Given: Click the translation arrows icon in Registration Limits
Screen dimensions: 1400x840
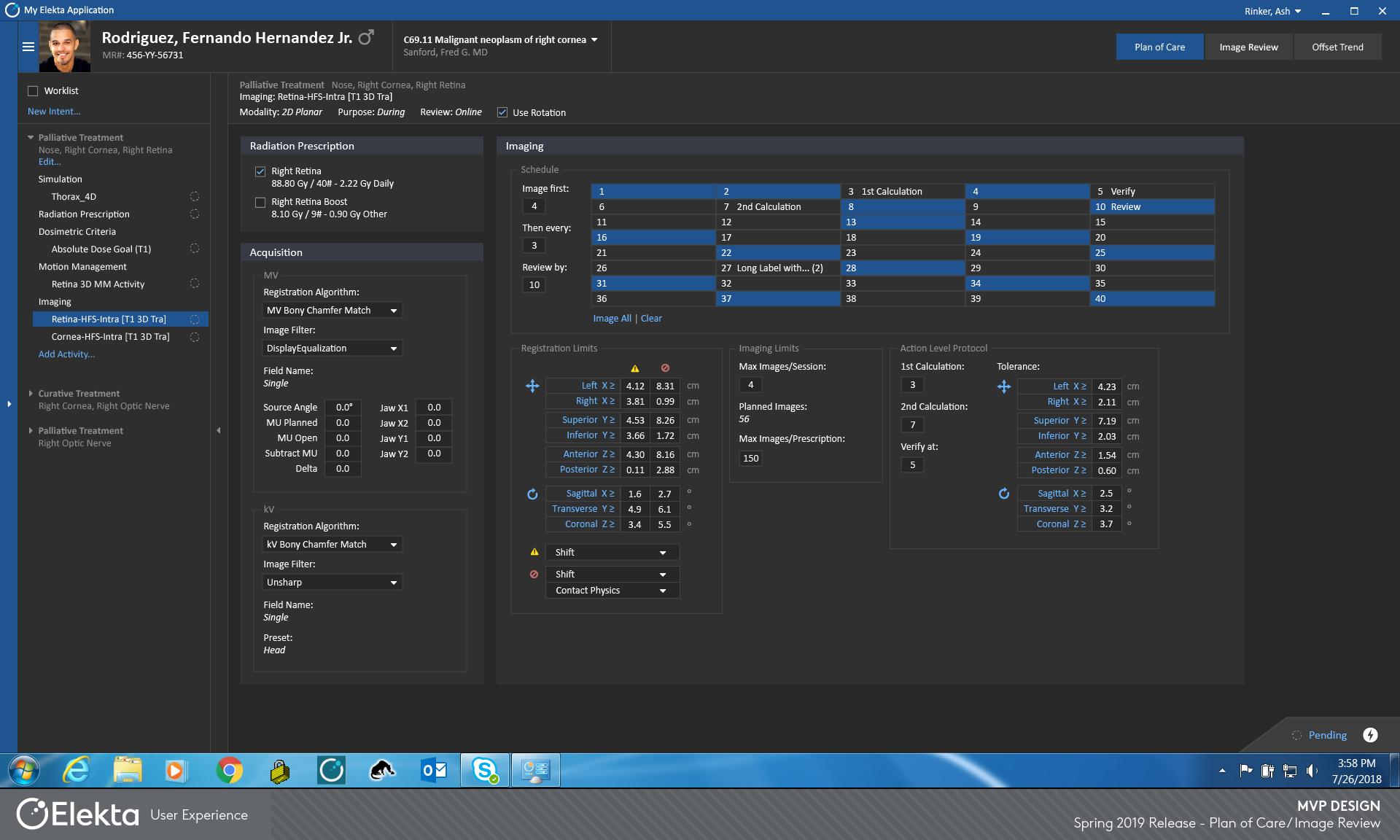Looking at the screenshot, I should pos(532,386).
